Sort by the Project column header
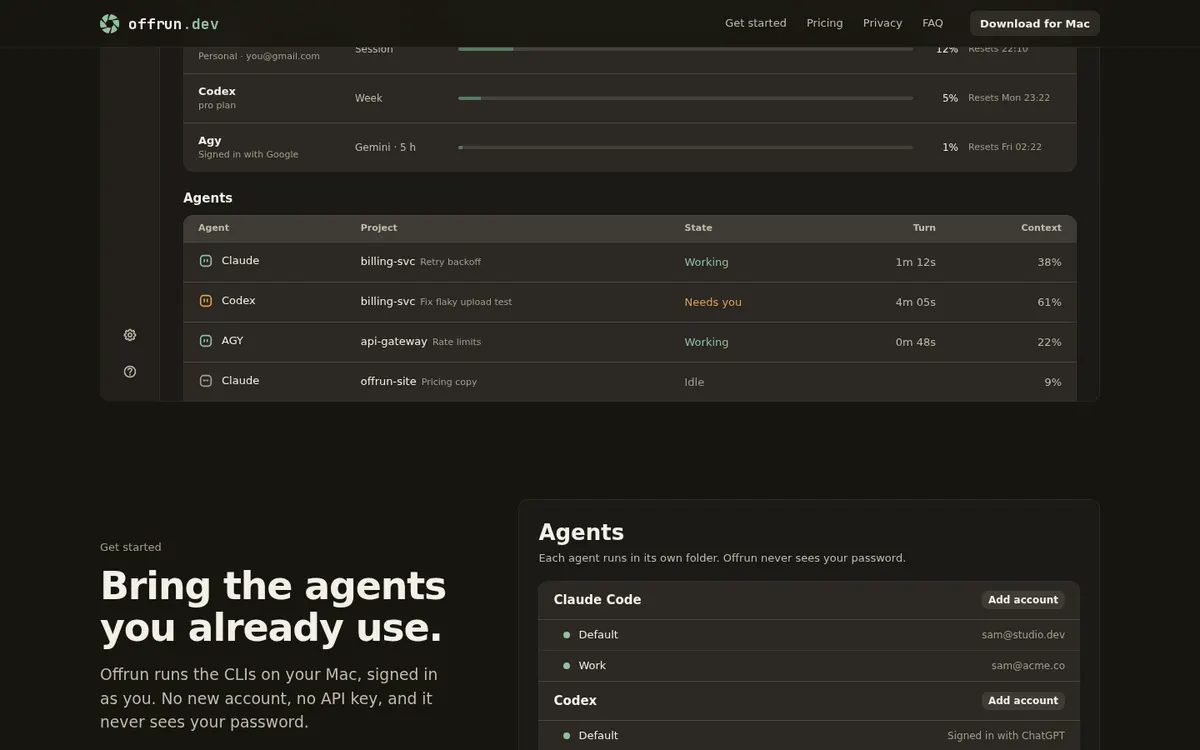 [x=379, y=228]
